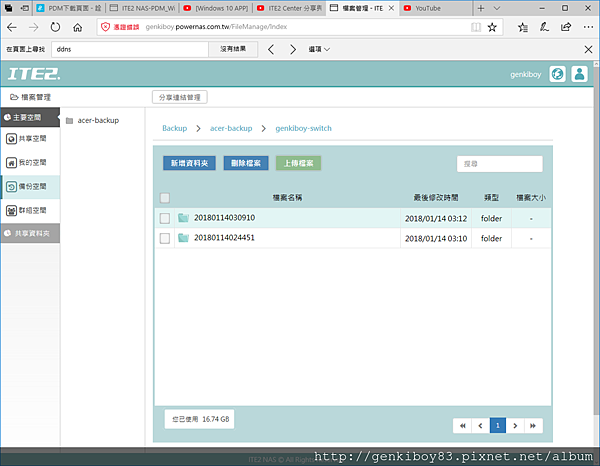Toggle the select-all checkbox in header
This screenshot has width=600, height=466.
pos(165,198)
